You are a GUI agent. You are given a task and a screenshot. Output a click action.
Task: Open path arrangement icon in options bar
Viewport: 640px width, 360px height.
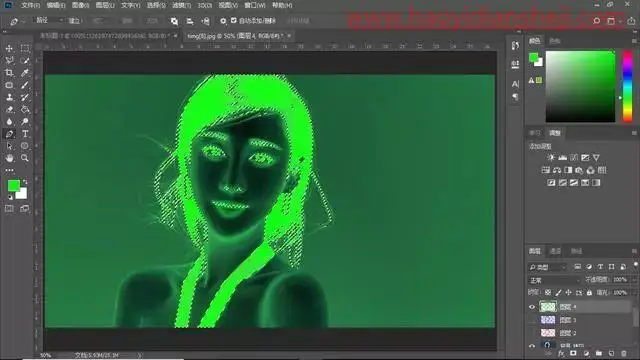coord(205,21)
